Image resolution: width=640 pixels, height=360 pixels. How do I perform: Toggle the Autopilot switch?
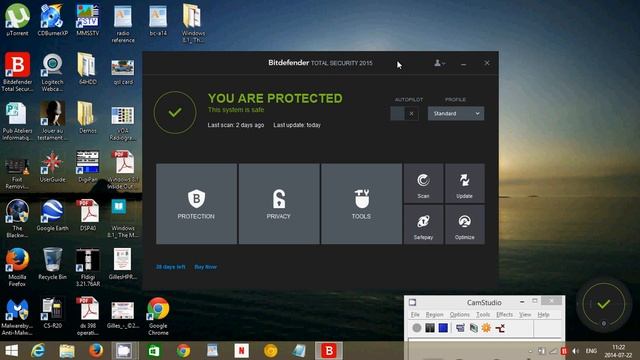point(404,113)
